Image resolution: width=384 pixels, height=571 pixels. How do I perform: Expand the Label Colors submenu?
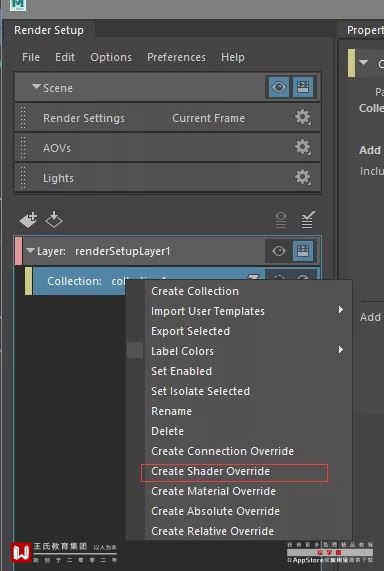tap(341, 350)
